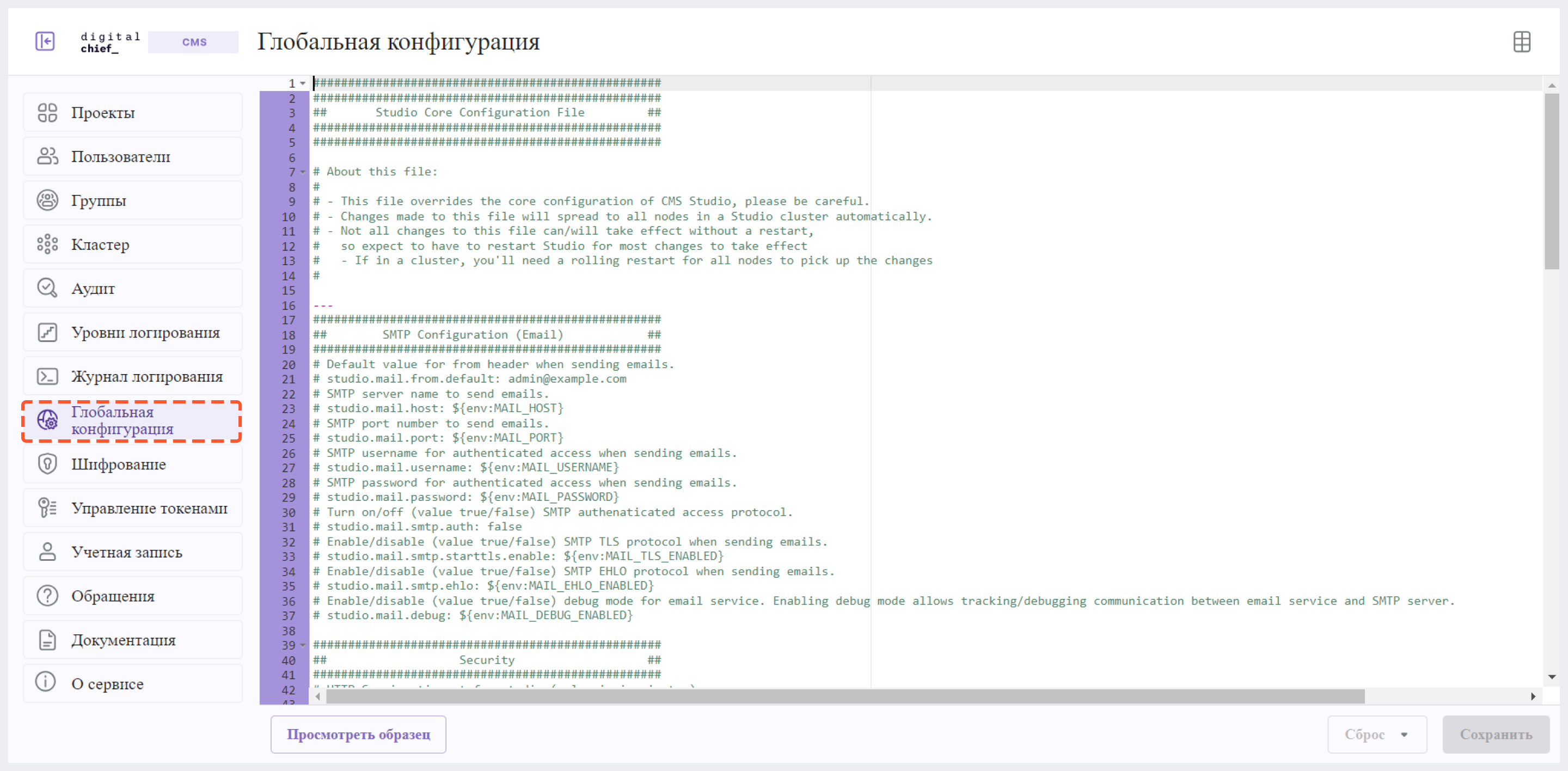This screenshot has height=771, width=1568.
Task: Collapse code fold at line 7
Action: [x=303, y=172]
